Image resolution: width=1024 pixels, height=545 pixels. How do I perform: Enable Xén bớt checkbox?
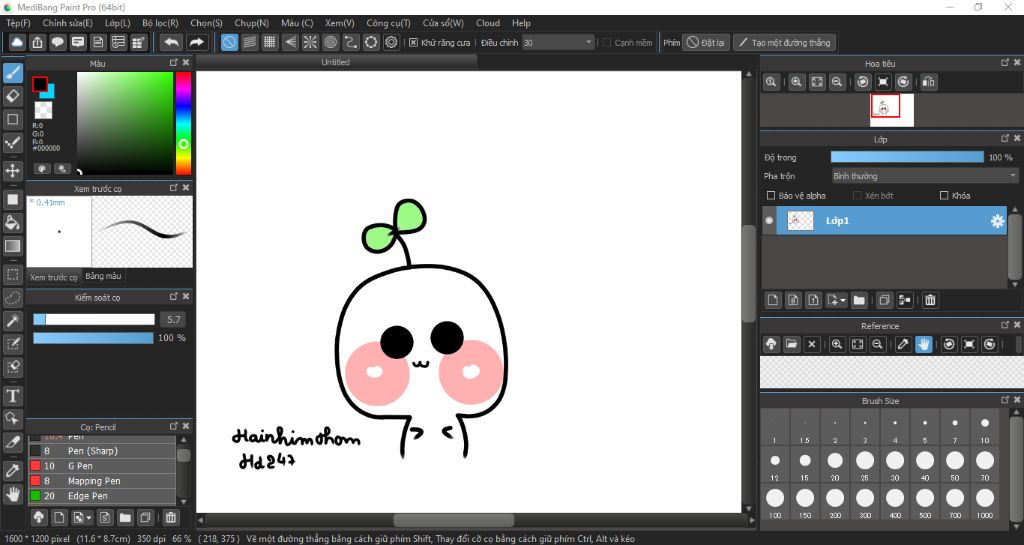[857, 195]
